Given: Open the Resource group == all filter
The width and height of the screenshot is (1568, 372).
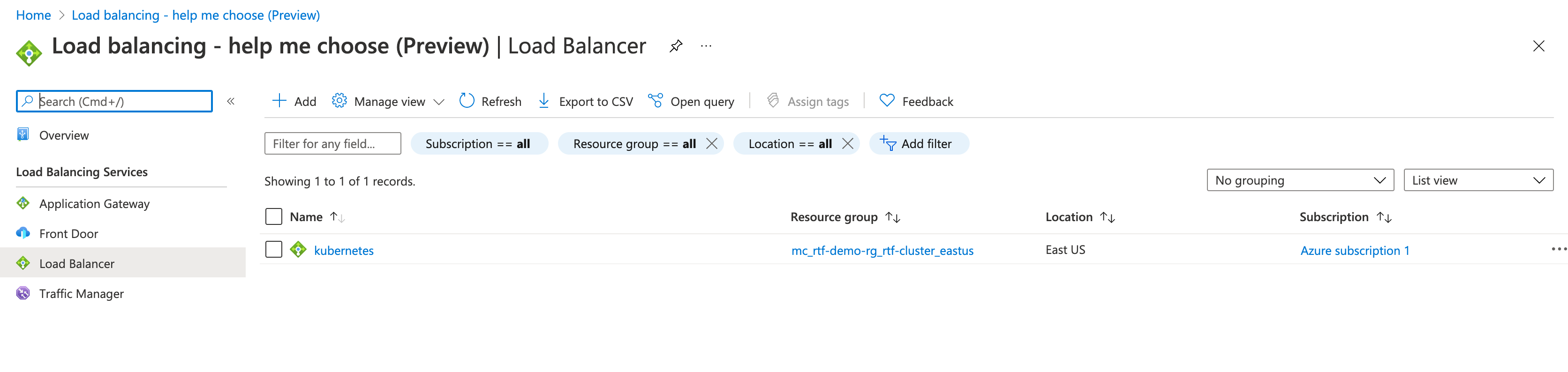Looking at the screenshot, I should coord(634,144).
